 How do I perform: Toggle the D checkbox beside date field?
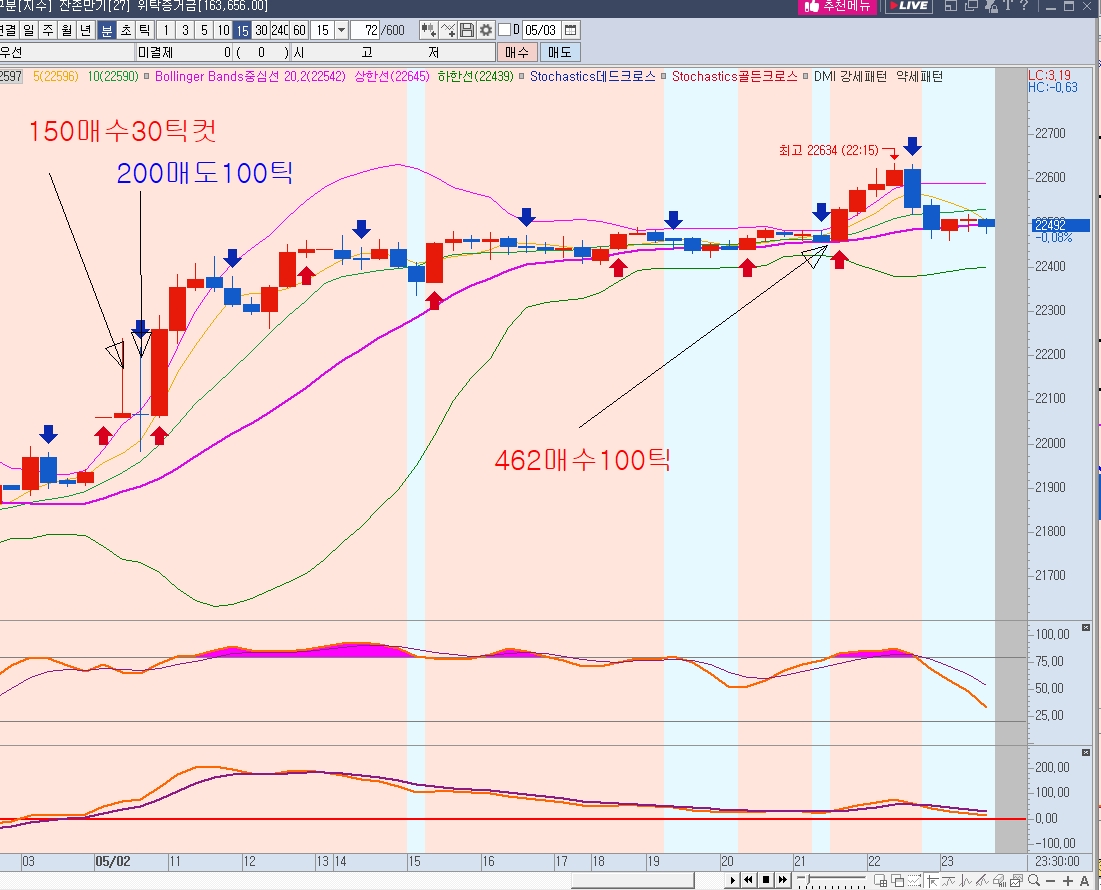coord(504,30)
